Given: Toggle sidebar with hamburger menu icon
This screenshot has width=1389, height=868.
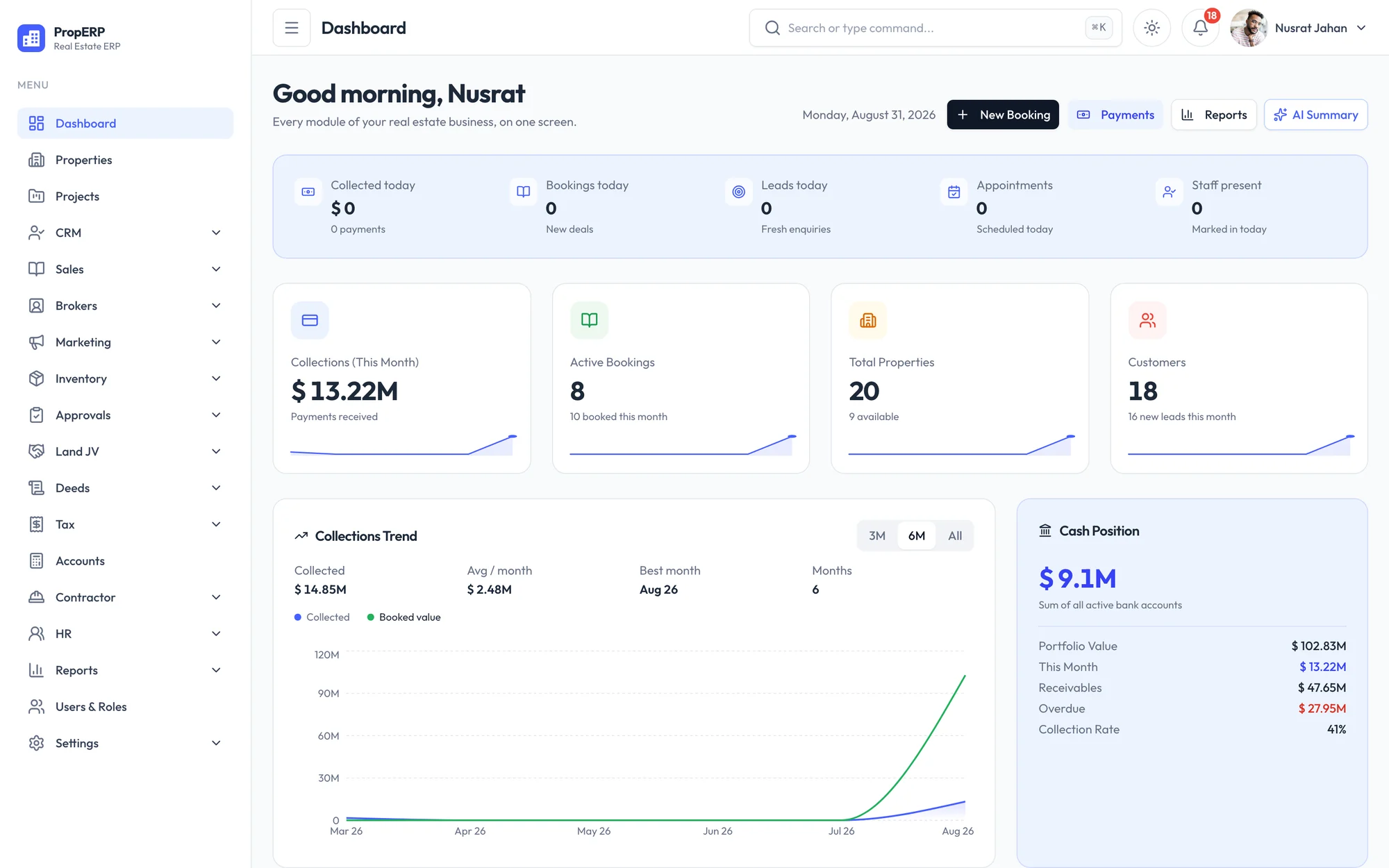Looking at the screenshot, I should (x=292, y=28).
